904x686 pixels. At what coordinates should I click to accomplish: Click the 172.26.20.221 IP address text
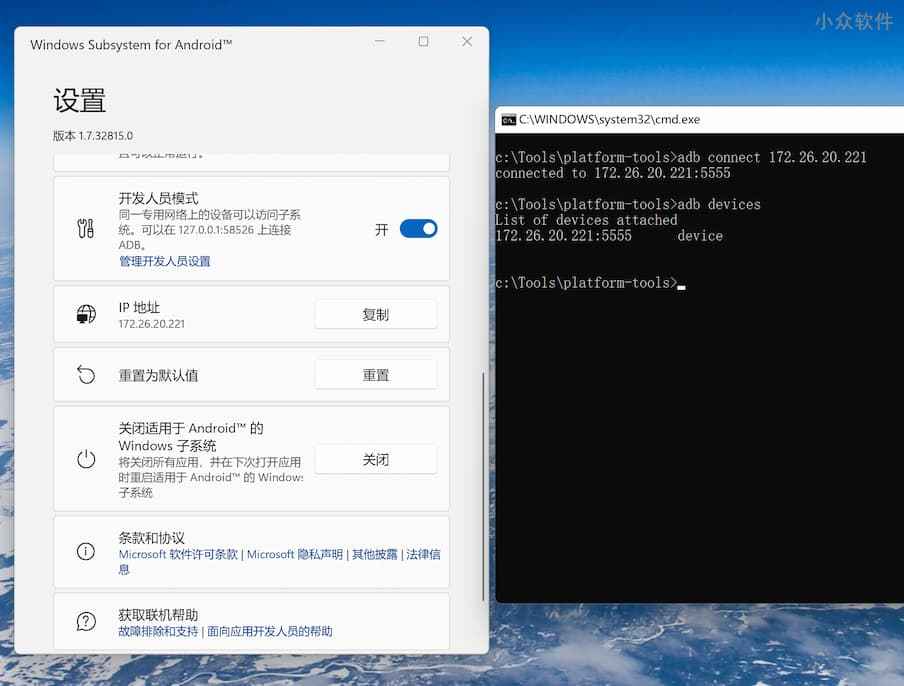click(x=152, y=324)
